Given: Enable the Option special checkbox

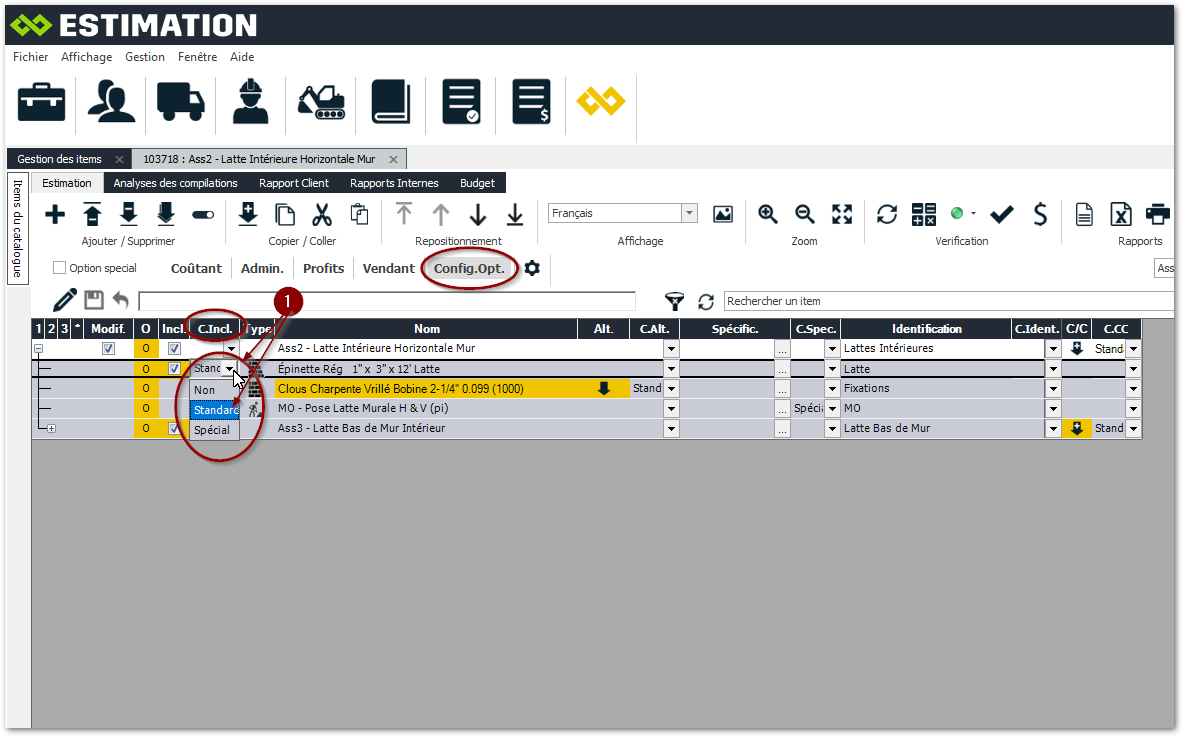Looking at the screenshot, I should [59, 268].
